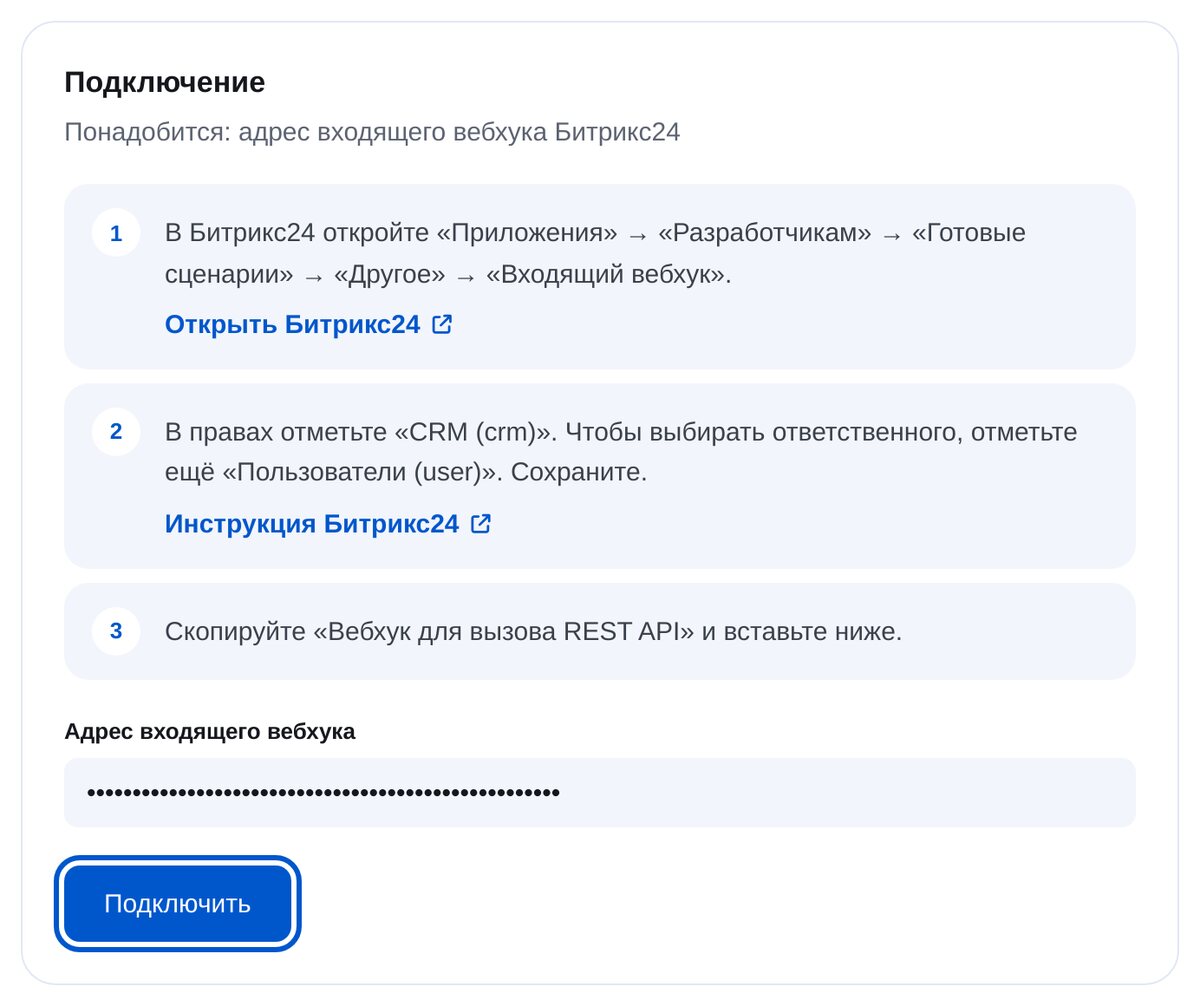Click step text «Вебхук для вызова REST API»
Screen dimensions: 1200x1006
[x=533, y=632]
